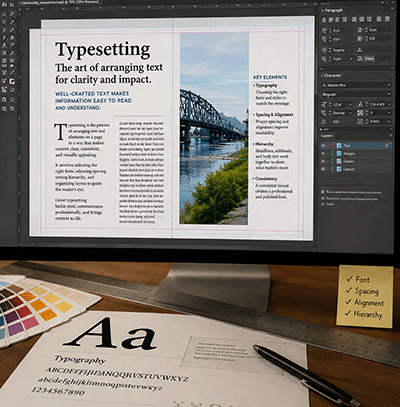Click the Consistency sidebar item
The image size is (400, 407).
(266, 179)
